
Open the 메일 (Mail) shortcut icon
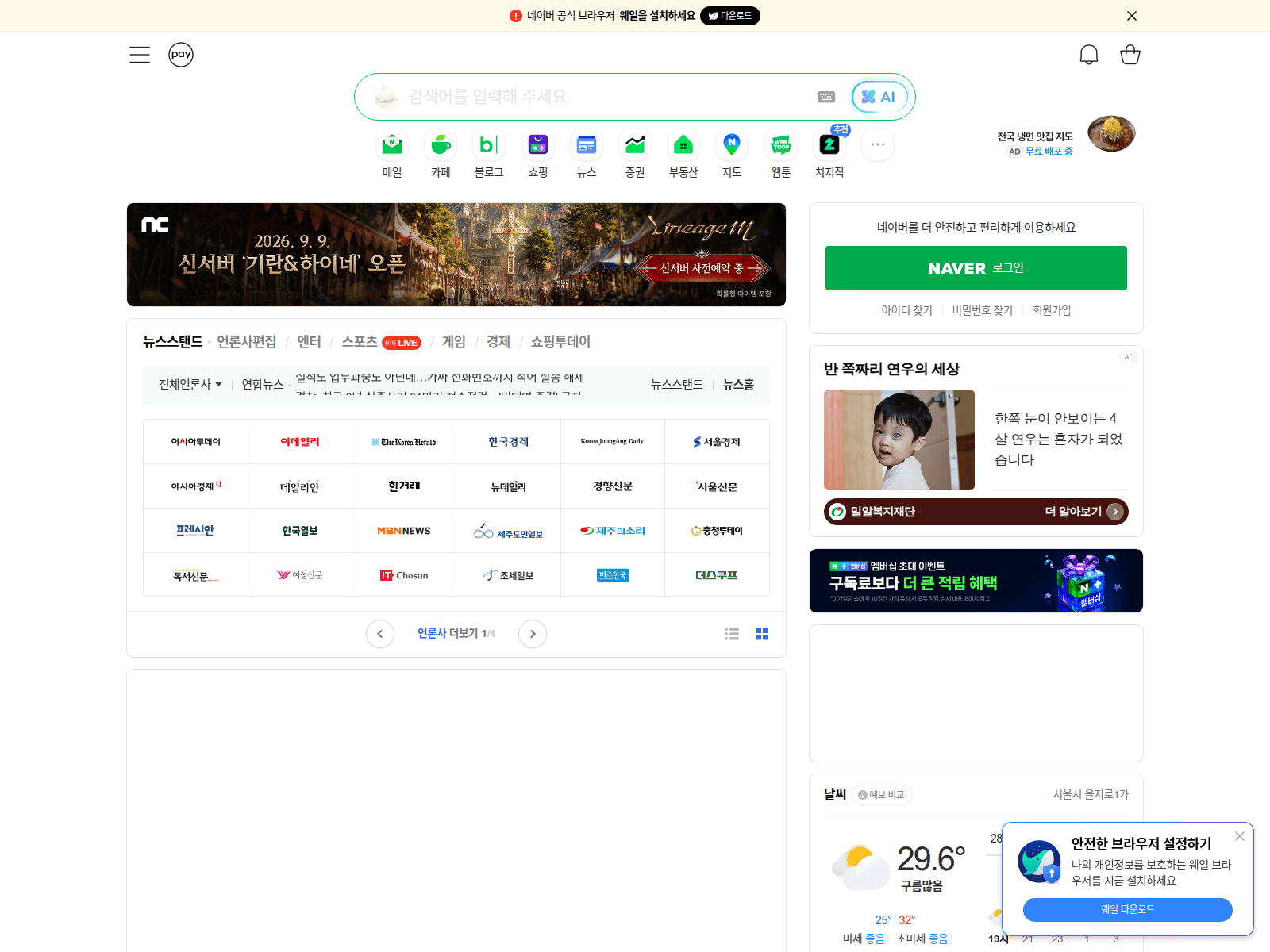(x=392, y=144)
